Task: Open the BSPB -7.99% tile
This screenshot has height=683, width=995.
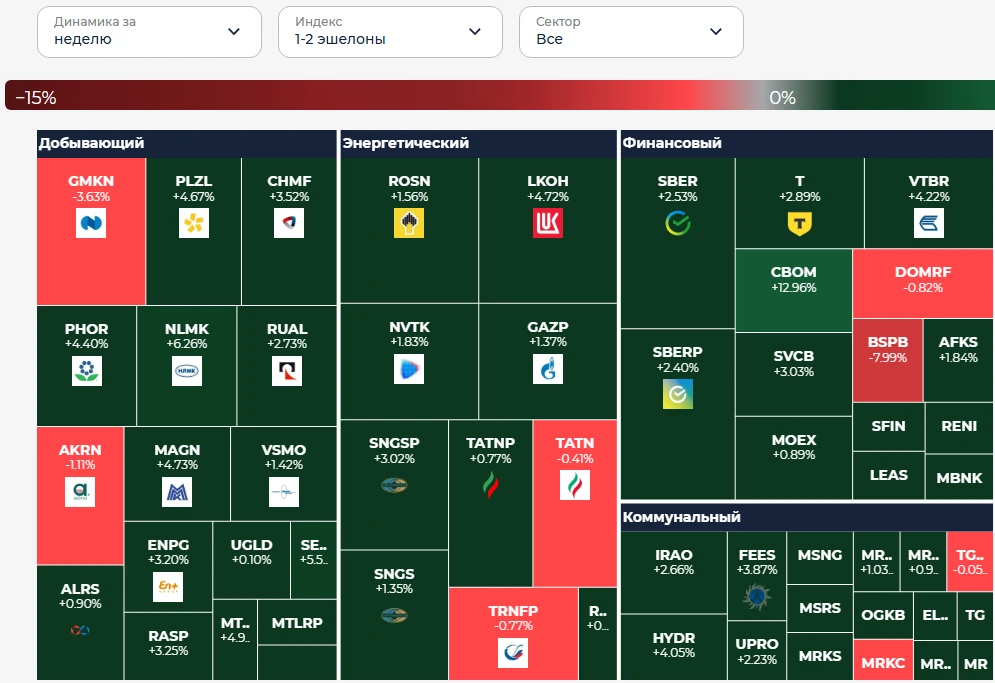Action: [888, 361]
